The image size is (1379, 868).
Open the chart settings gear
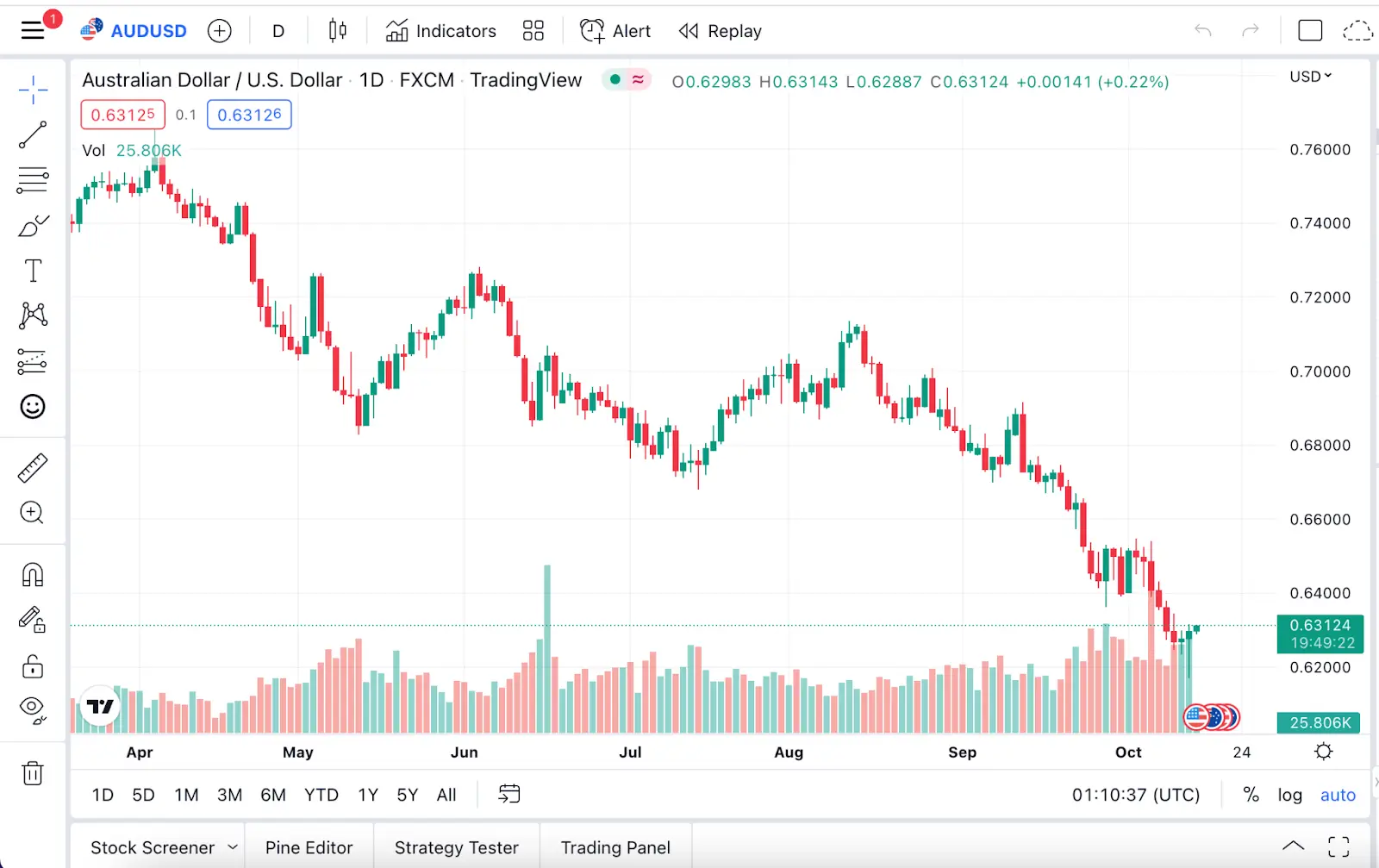click(1323, 751)
